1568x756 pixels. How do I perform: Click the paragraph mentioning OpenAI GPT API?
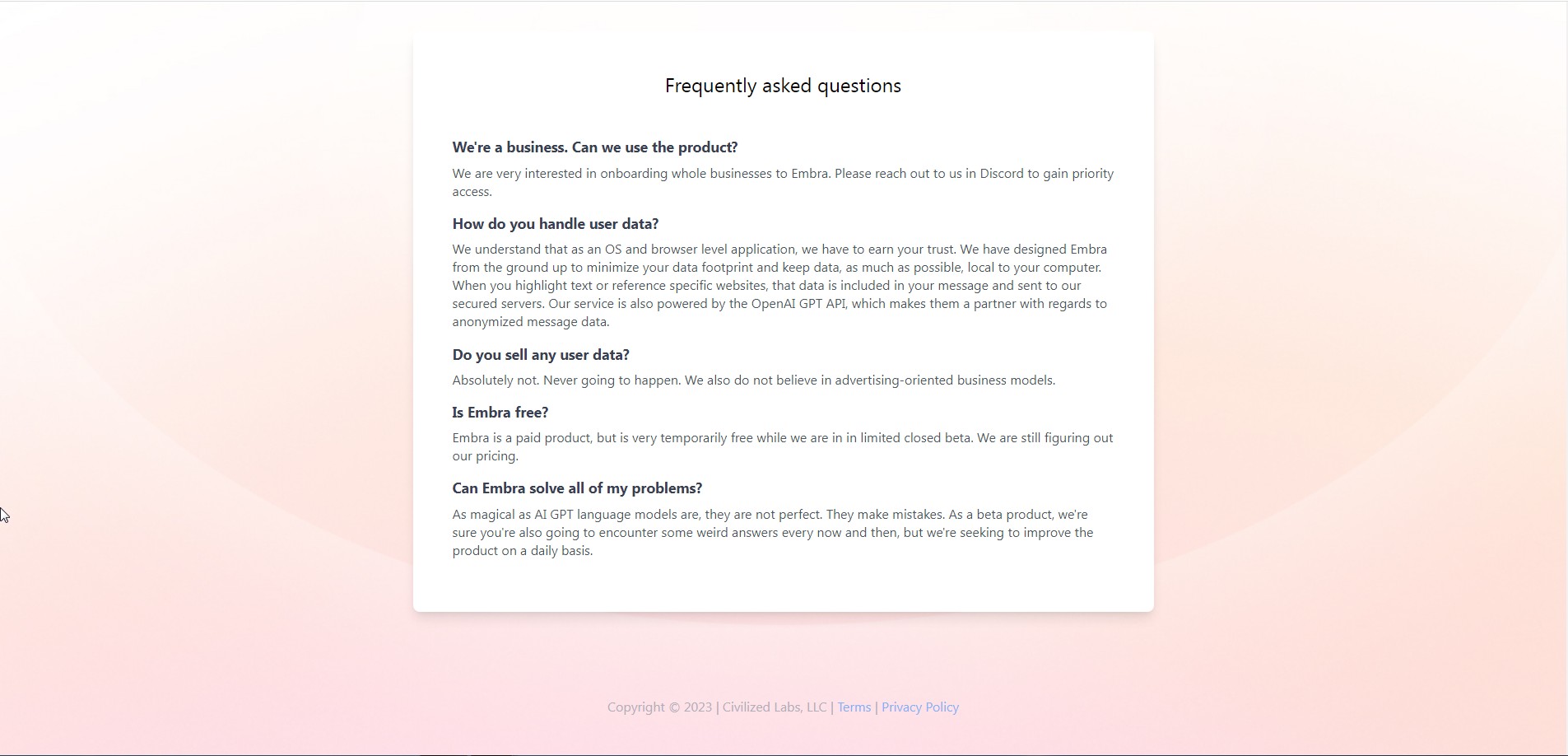coord(780,285)
